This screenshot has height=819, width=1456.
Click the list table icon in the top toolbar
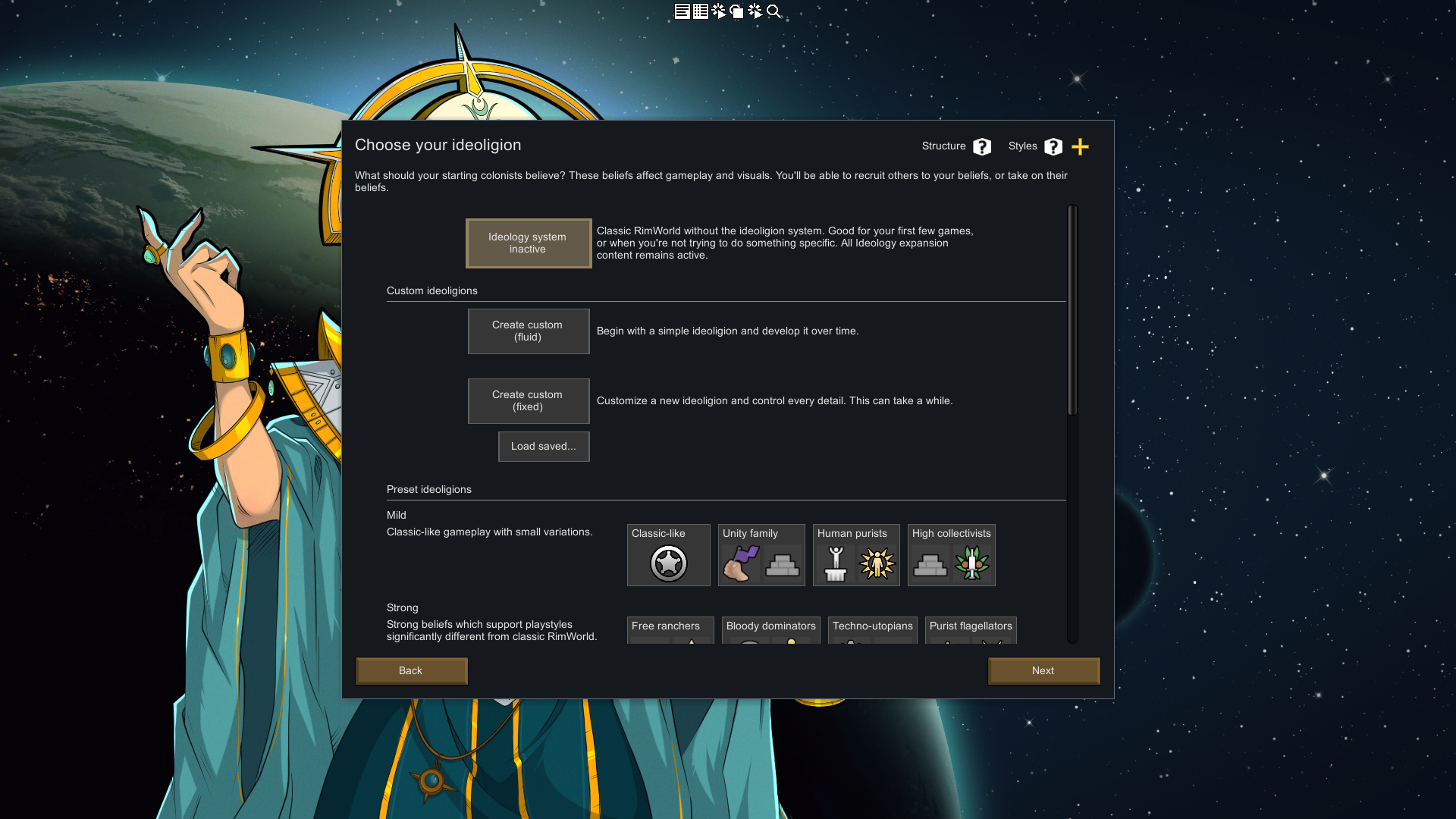pos(701,11)
